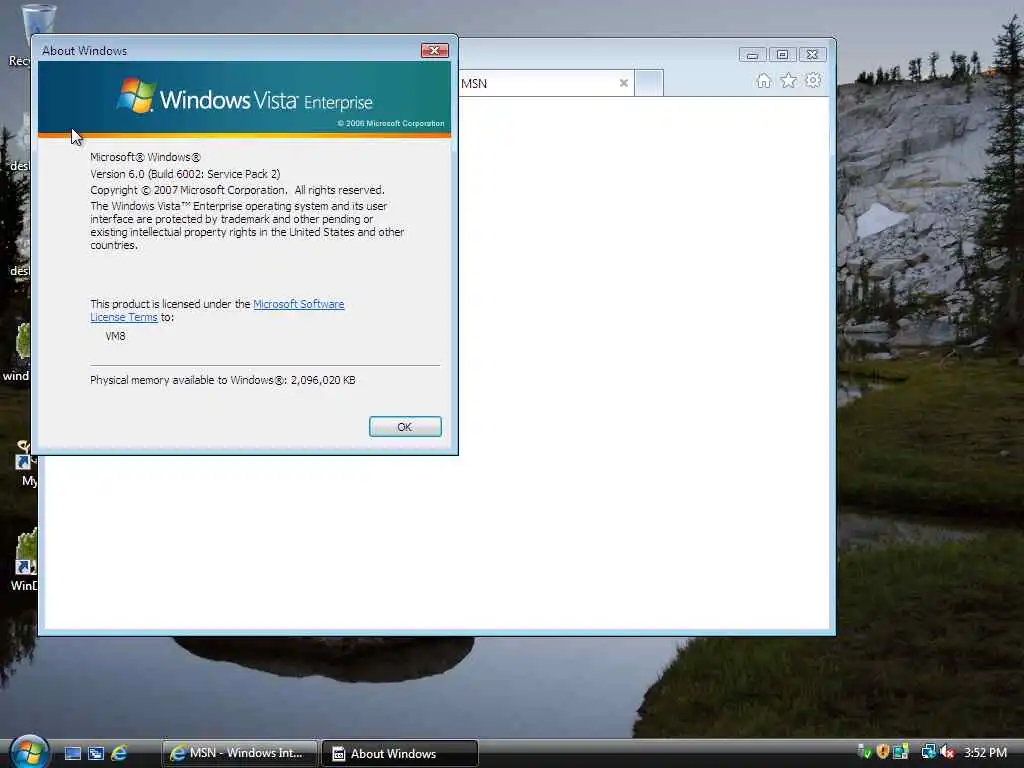The width and height of the screenshot is (1024, 768).
Task: Launch Internet Explorer from the quick launch bar
Action: [x=119, y=754]
